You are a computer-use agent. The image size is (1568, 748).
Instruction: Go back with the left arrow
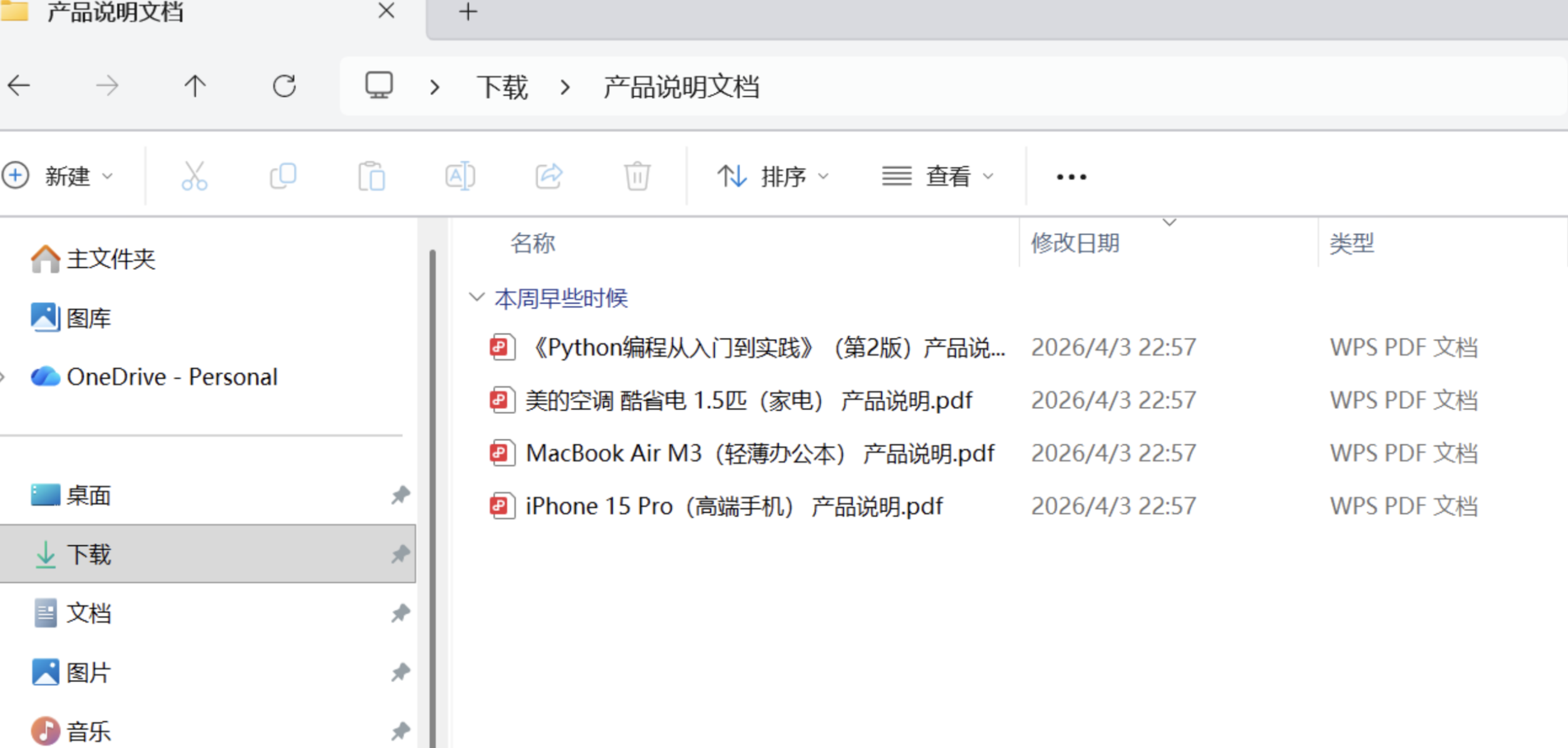[x=19, y=85]
